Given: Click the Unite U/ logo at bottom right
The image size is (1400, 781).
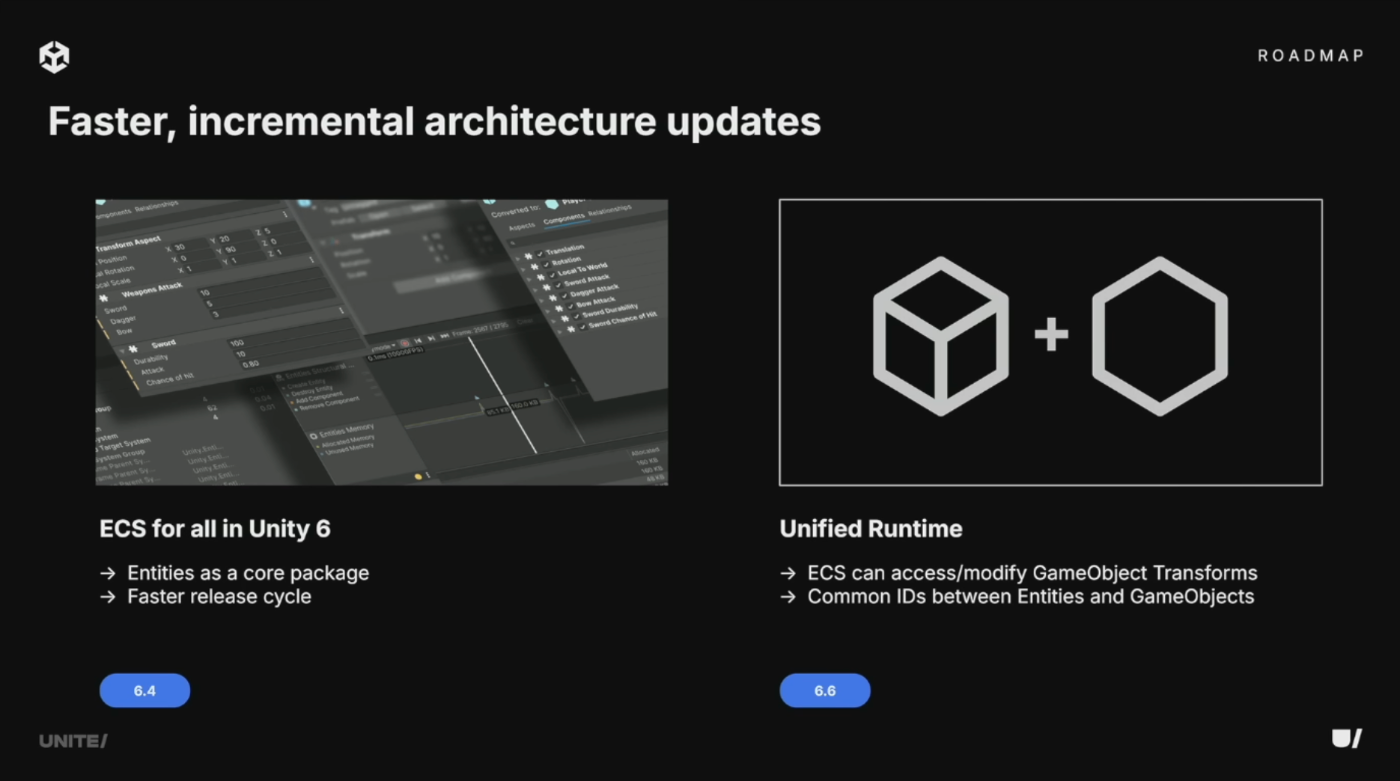Looking at the screenshot, I should (1347, 739).
